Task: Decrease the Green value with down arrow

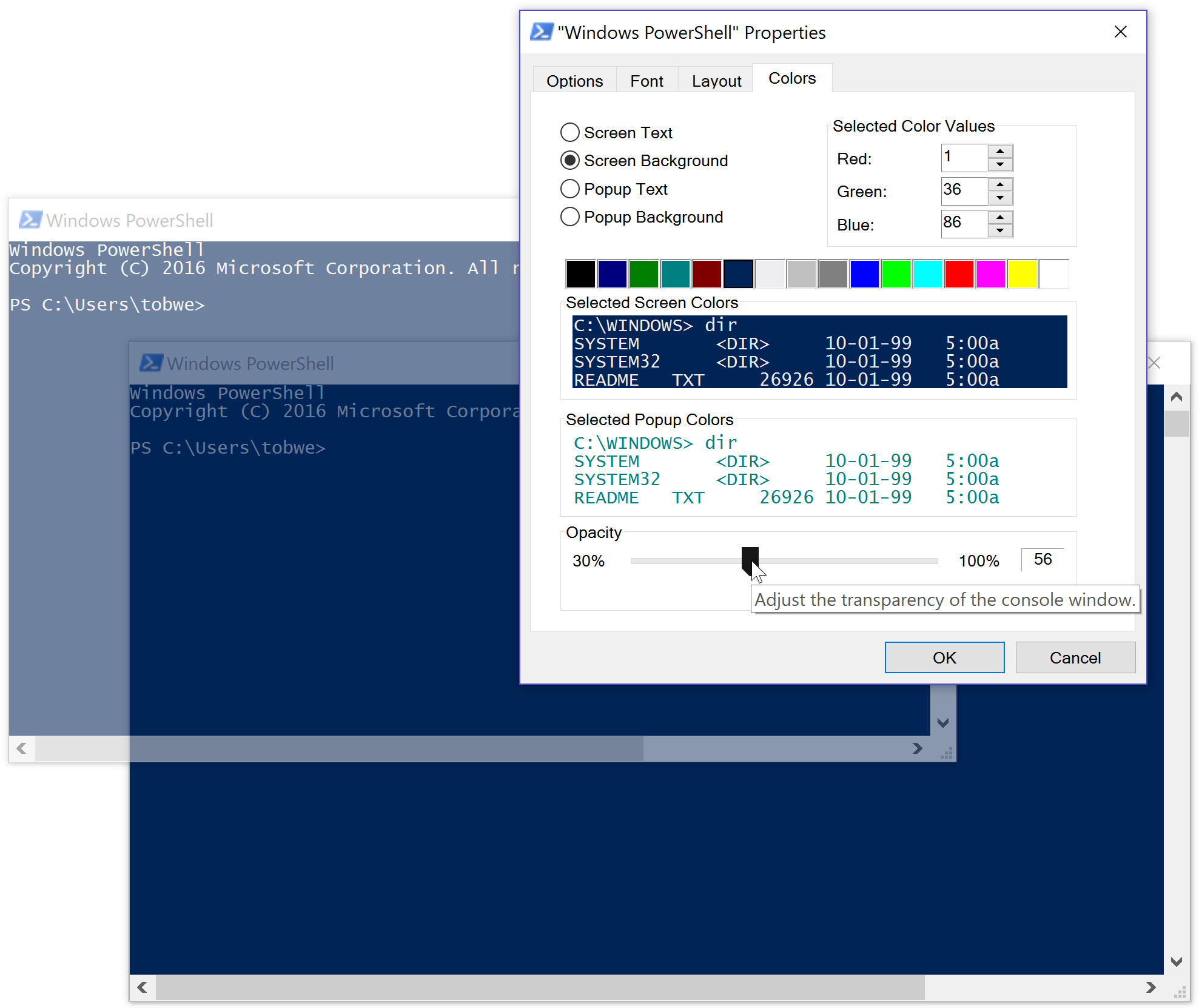Action: [x=1000, y=198]
